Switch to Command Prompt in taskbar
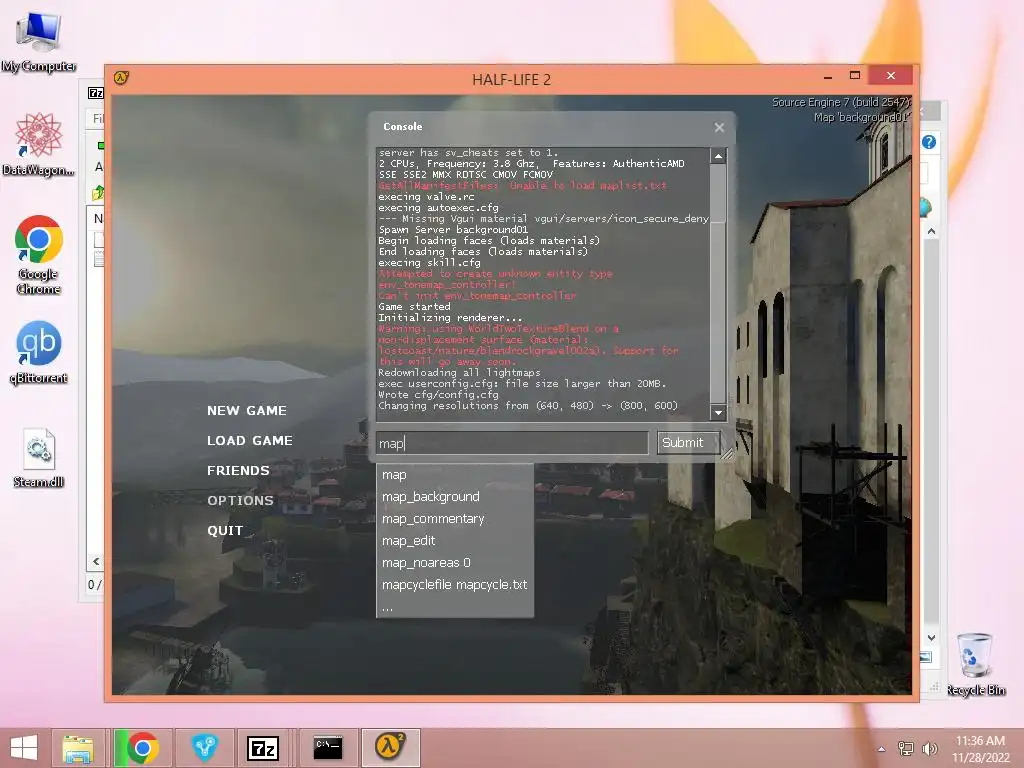1024x768 pixels. [x=328, y=748]
